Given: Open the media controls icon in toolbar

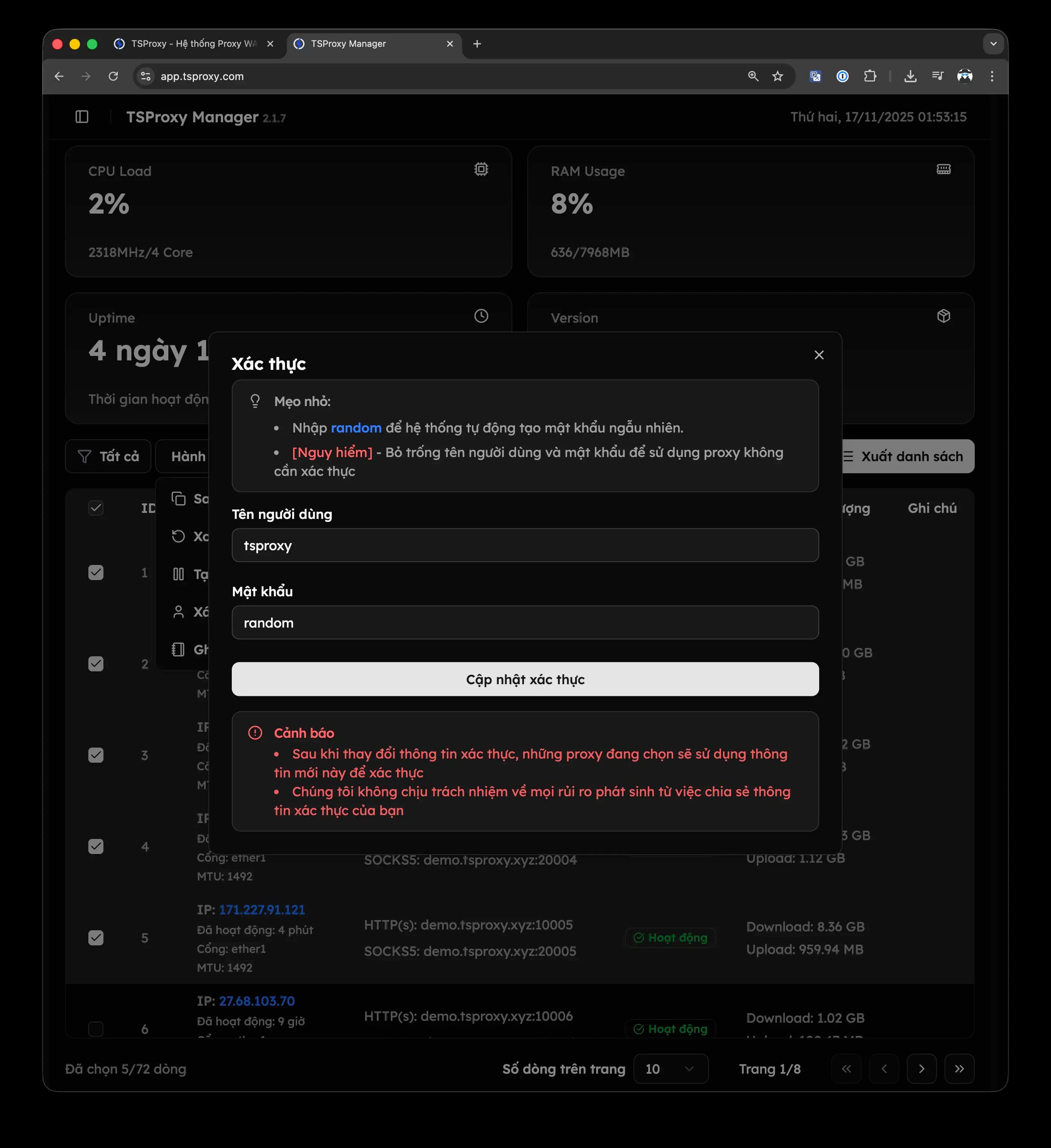Looking at the screenshot, I should tap(938, 76).
